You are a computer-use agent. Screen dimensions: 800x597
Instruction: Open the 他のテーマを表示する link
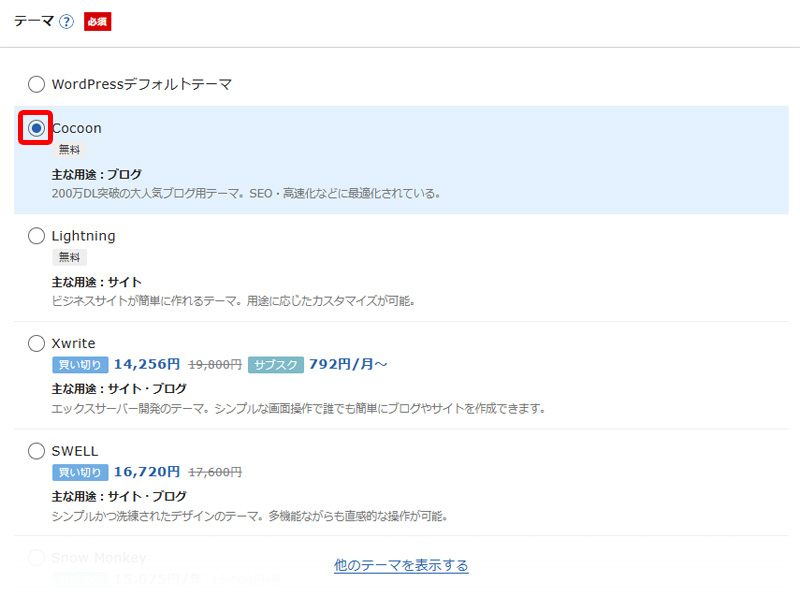click(401, 566)
